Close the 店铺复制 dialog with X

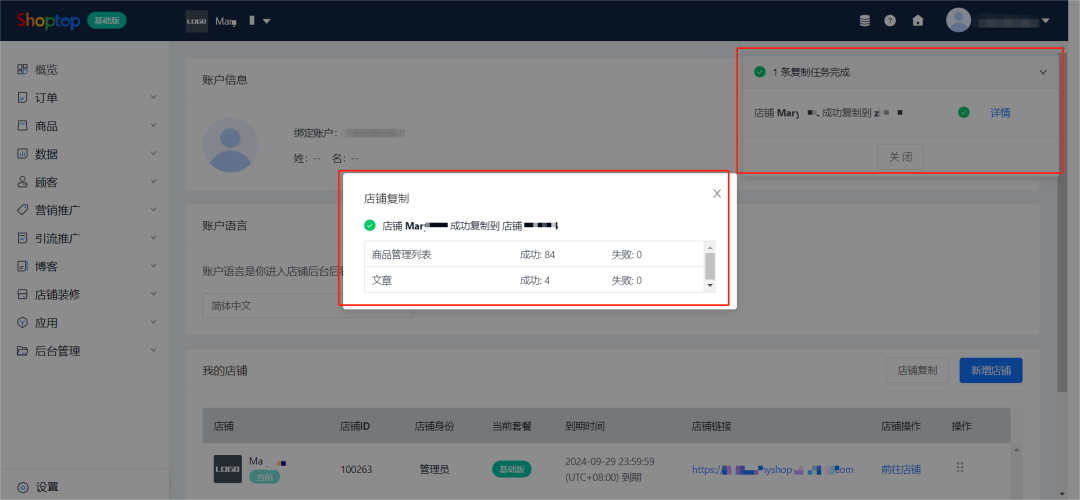click(x=717, y=194)
